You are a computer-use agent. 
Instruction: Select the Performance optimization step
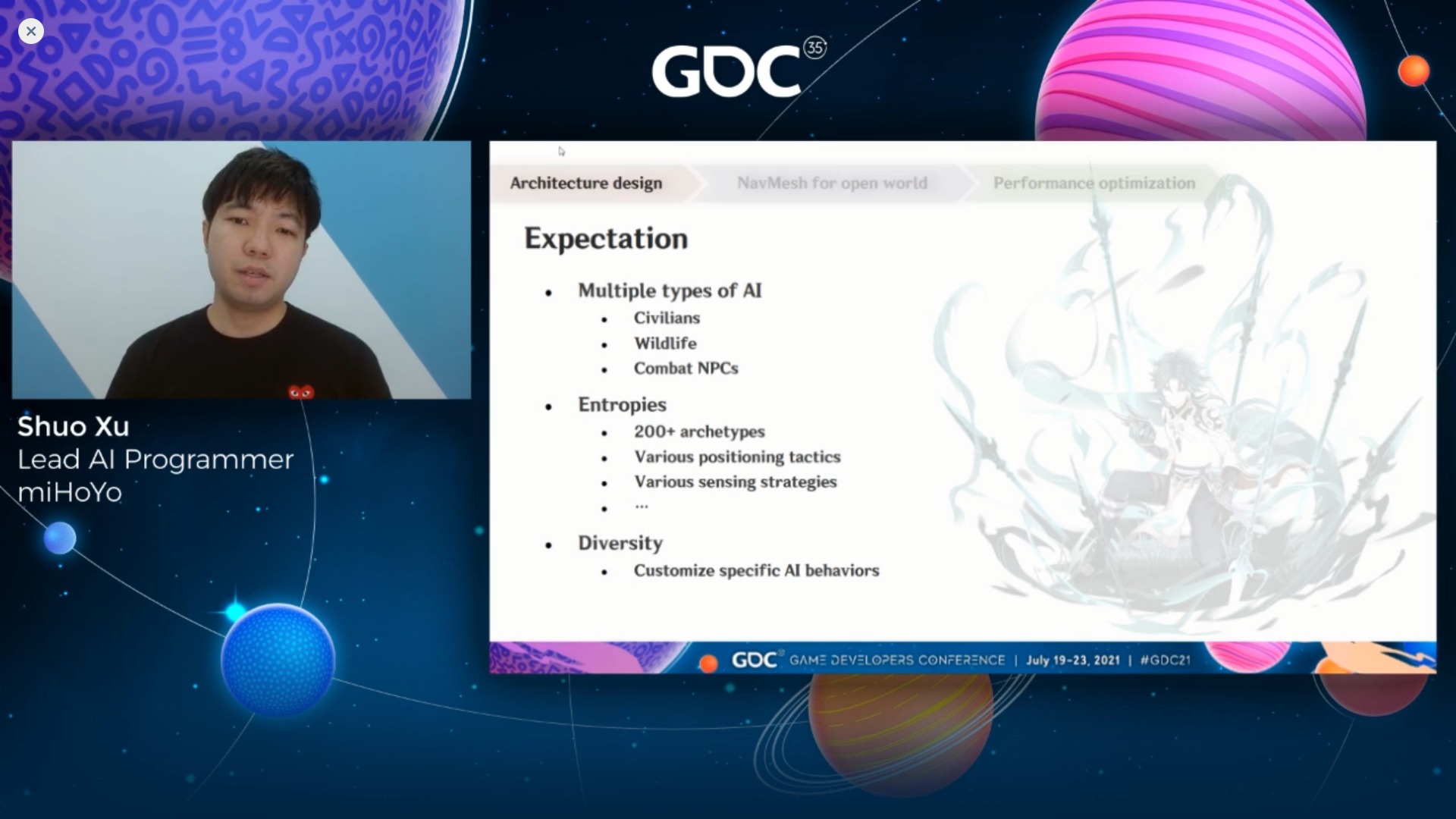coord(1094,183)
